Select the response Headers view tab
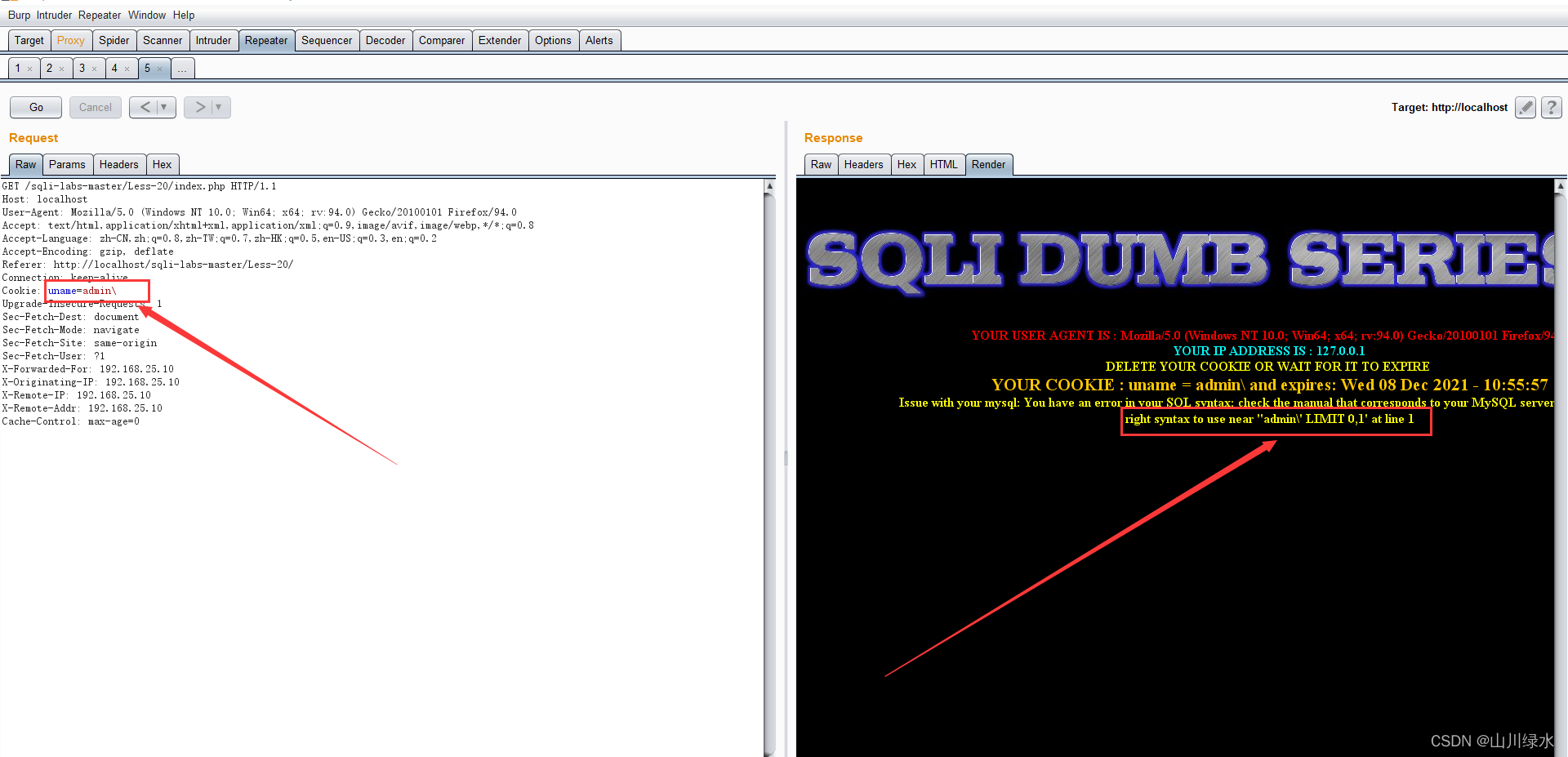 pyautogui.click(x=864, y=164)
